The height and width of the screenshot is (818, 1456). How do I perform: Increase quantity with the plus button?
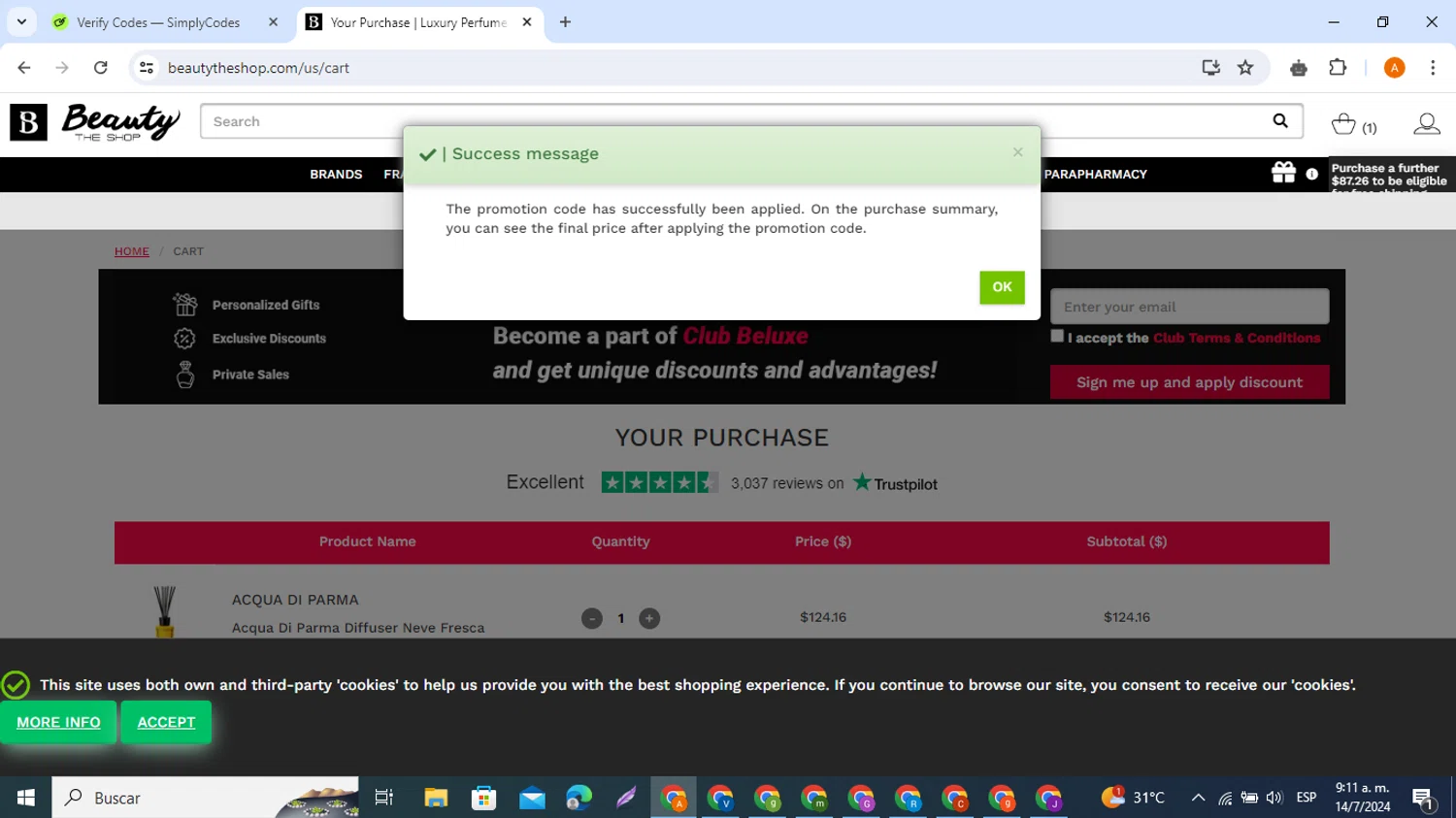(649, 618)
